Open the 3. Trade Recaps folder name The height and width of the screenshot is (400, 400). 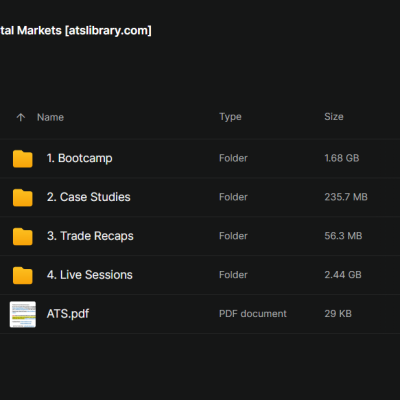pyautogui.click(x=90, y=236)
